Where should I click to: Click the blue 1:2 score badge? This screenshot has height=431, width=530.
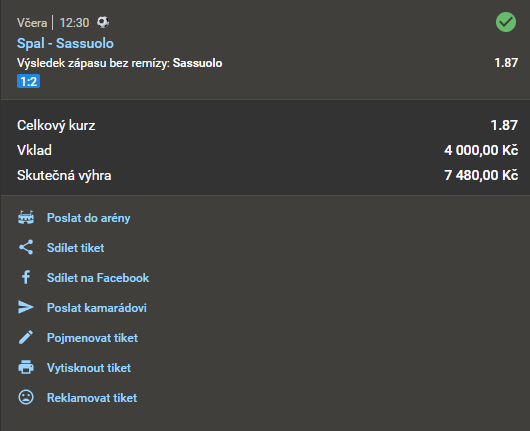click(x=28, y=81)
